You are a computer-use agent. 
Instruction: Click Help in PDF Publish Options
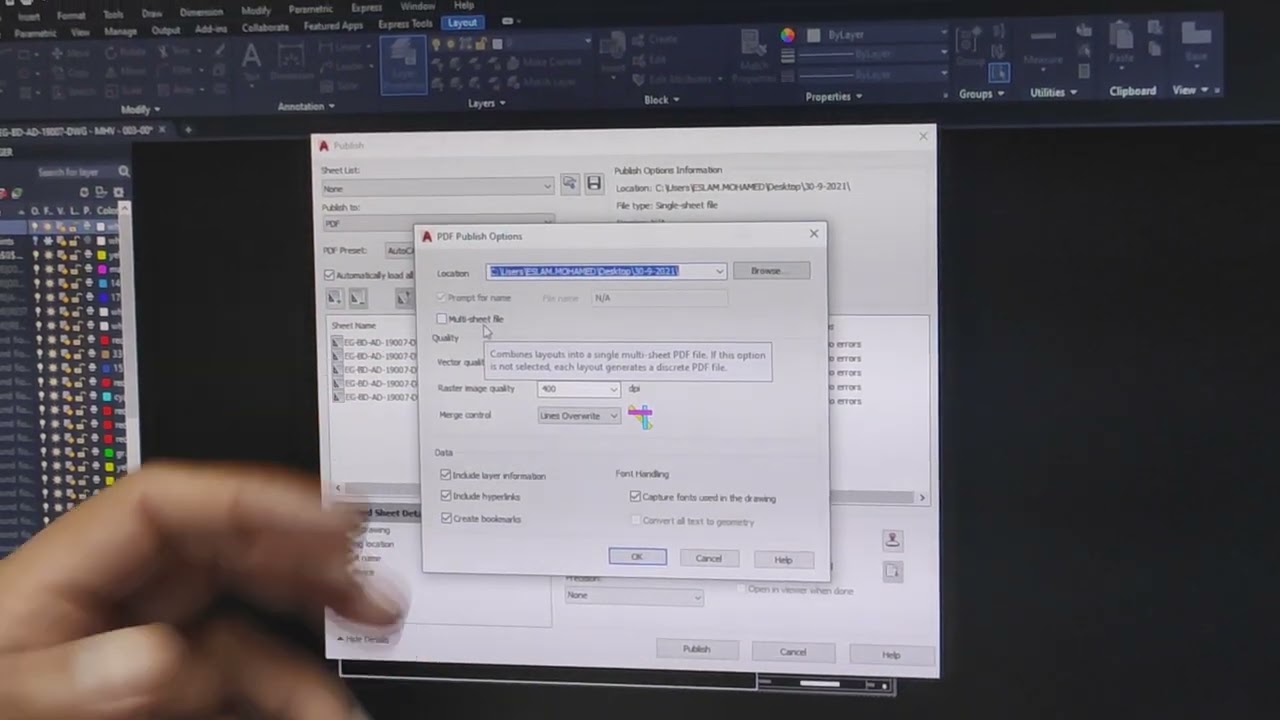[x=783, y=559]
